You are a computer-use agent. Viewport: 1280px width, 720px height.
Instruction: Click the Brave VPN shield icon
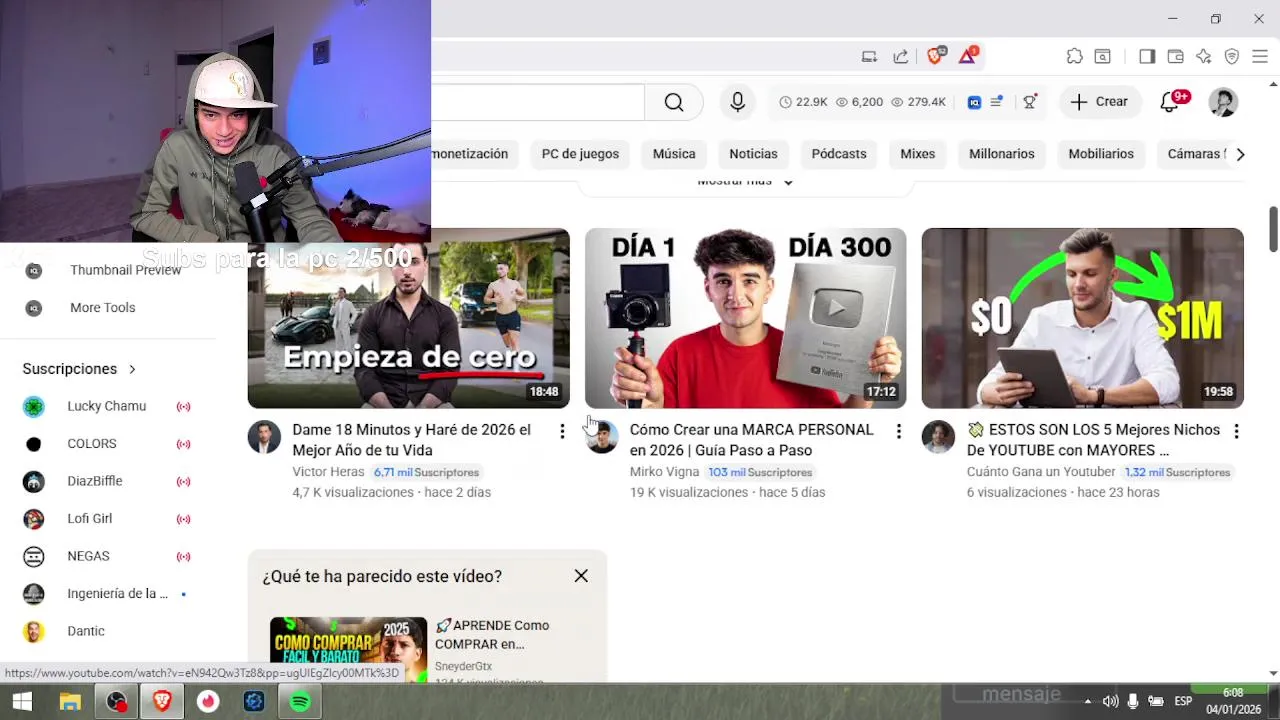tap(1232, 57)
